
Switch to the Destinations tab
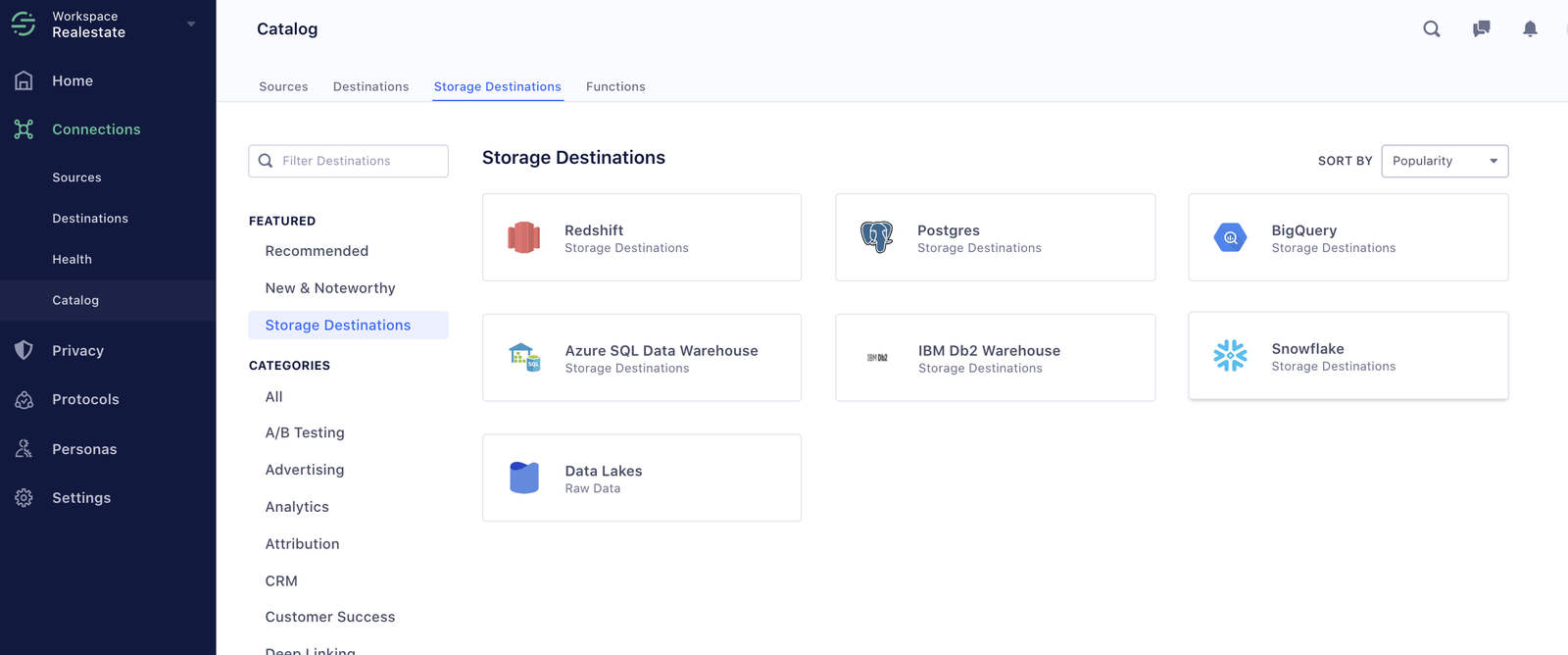[x=370, y=86]
